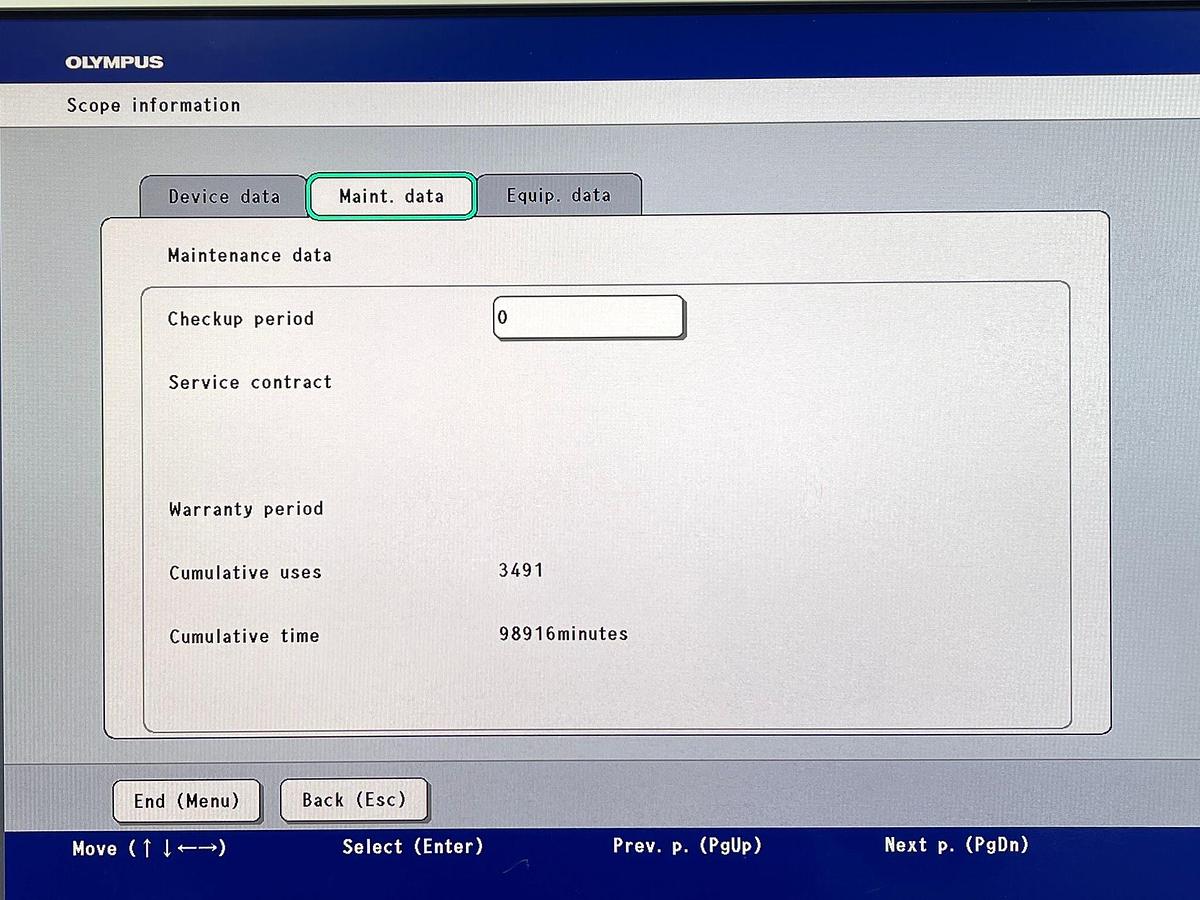Click the Scope information title

(x=153, y=105)
